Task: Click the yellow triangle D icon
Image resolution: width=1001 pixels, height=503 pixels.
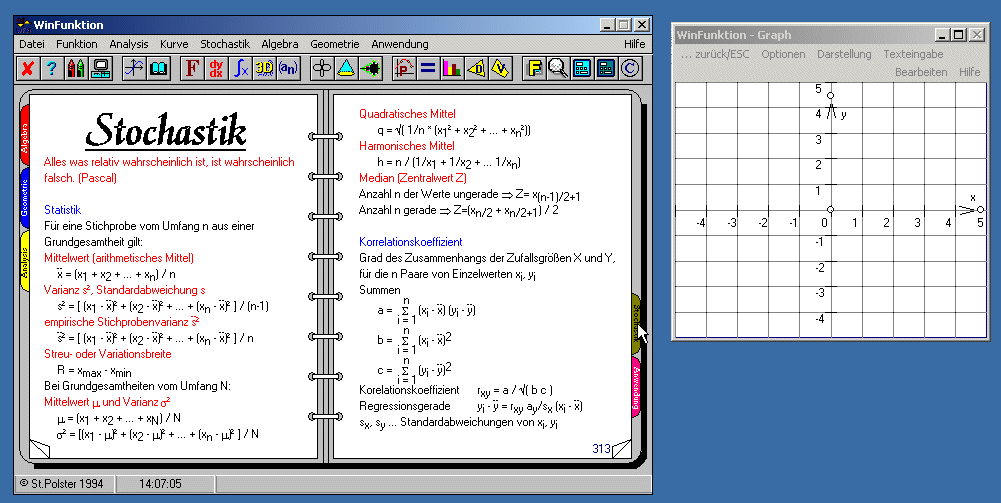Action: 477,68
